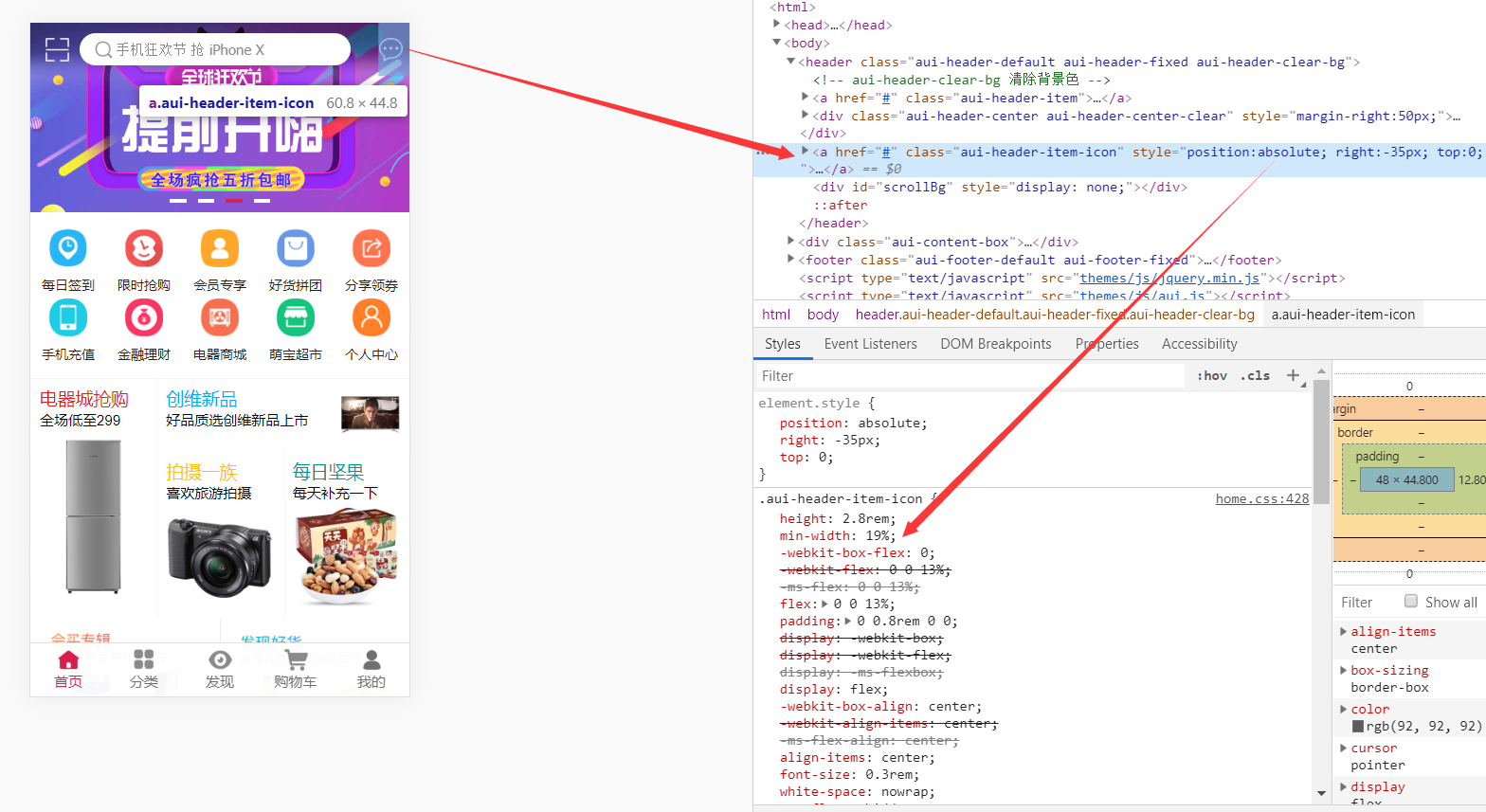
Task: Expand the flex shorthand property arrow
Action: pos(825,604)
